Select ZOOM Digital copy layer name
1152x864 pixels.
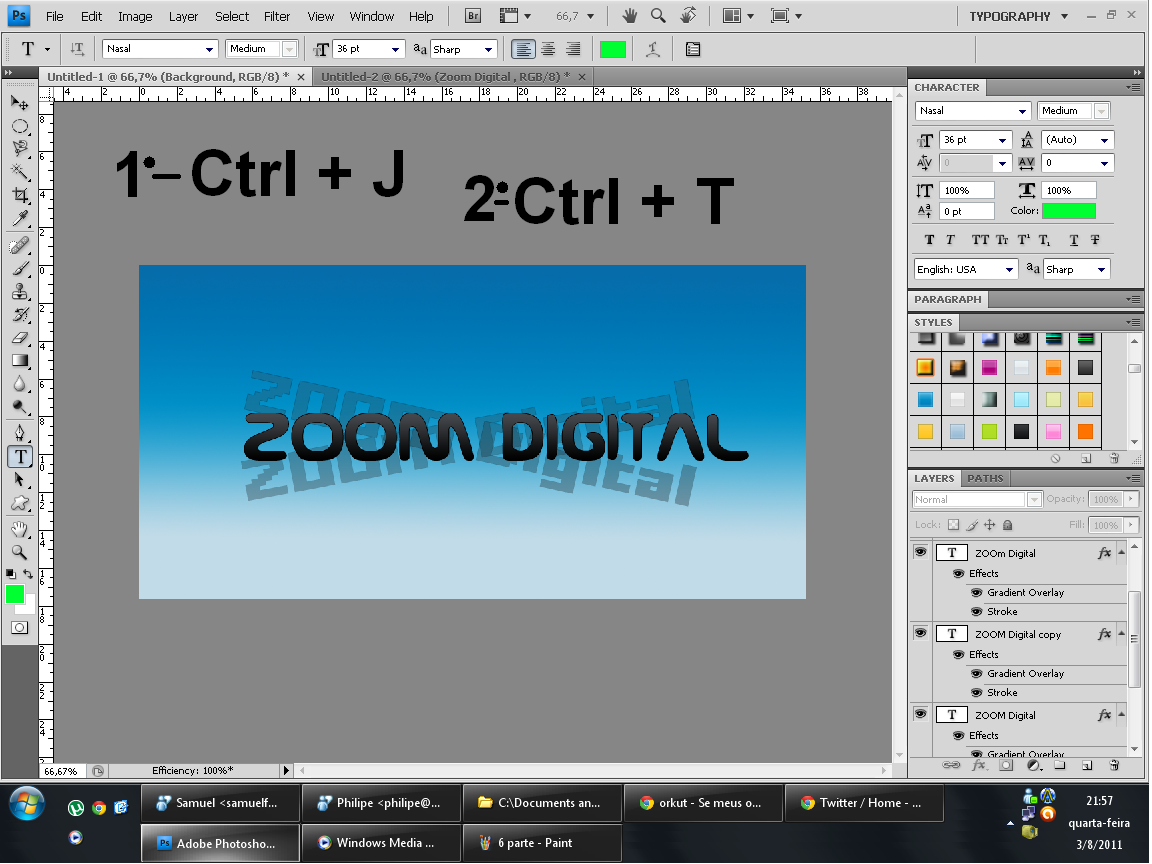pos(1018,634)
